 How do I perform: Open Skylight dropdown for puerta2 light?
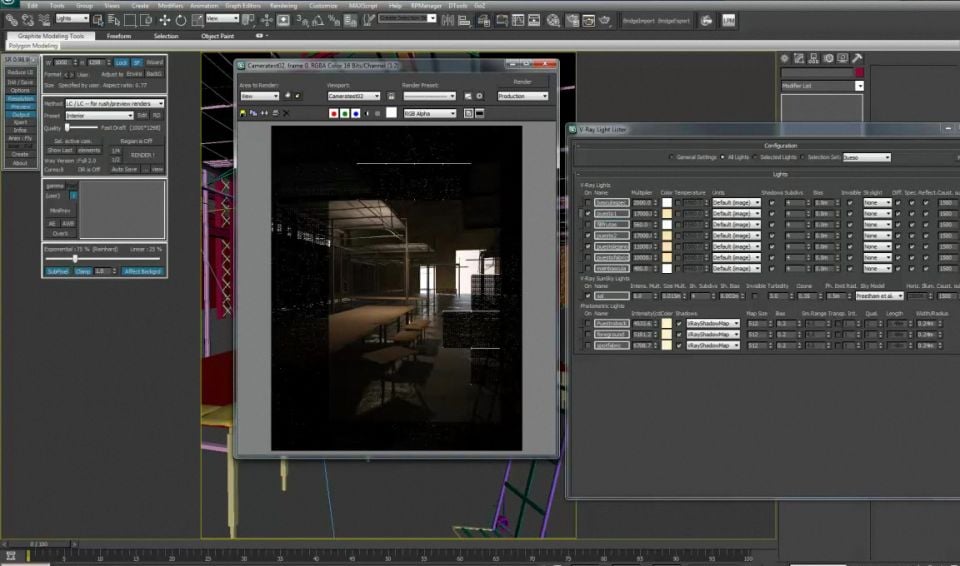point(877,235)
